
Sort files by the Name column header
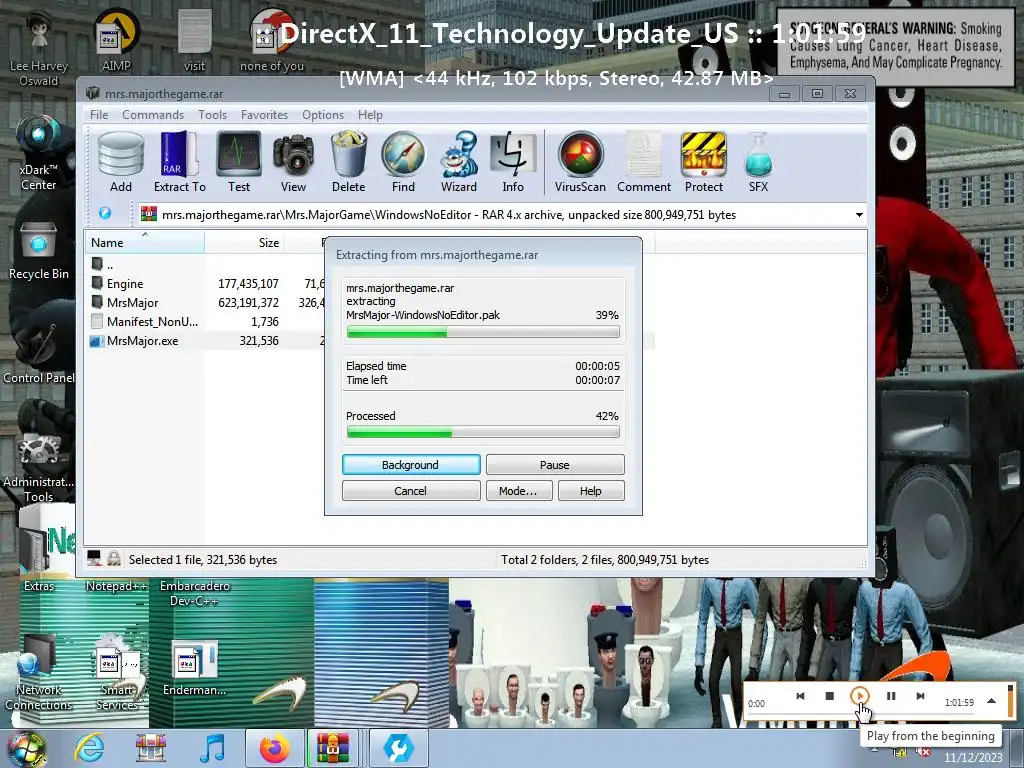pyautogui.click(x=144, y=242)
